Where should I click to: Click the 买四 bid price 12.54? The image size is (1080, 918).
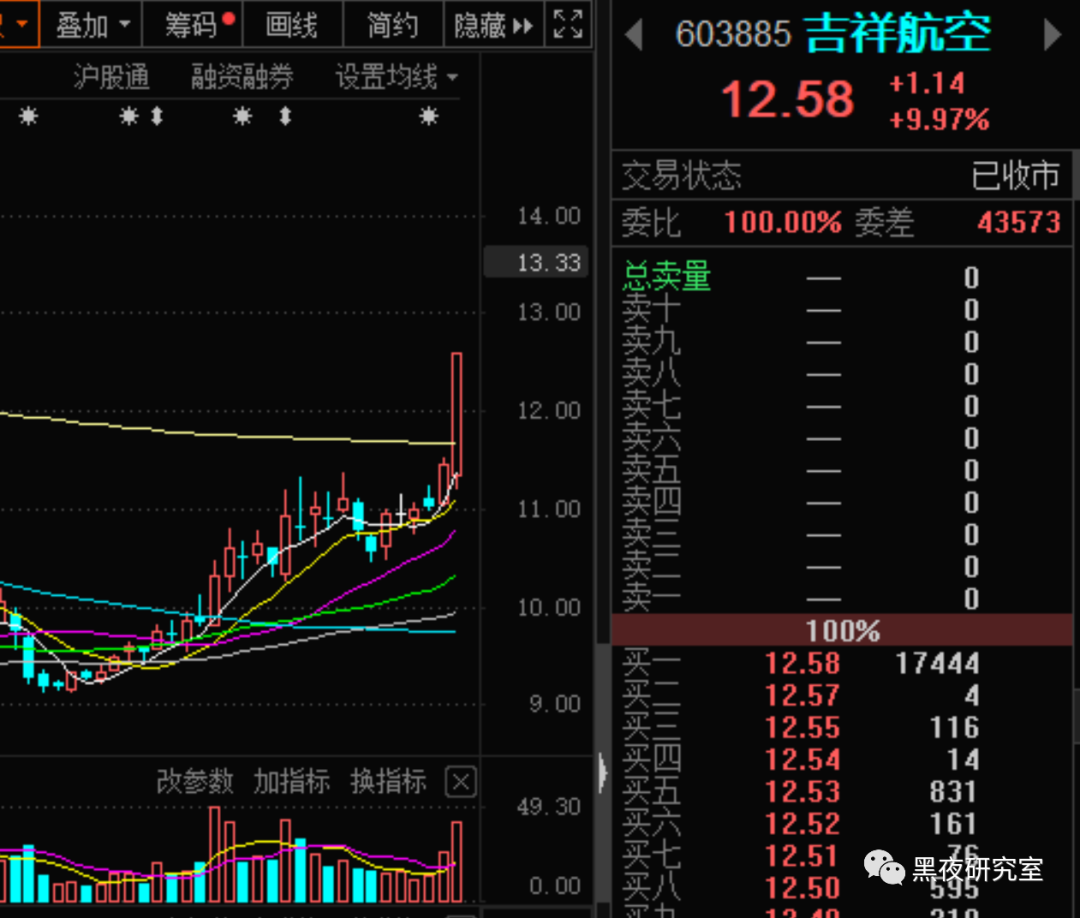tap(802, 760)
